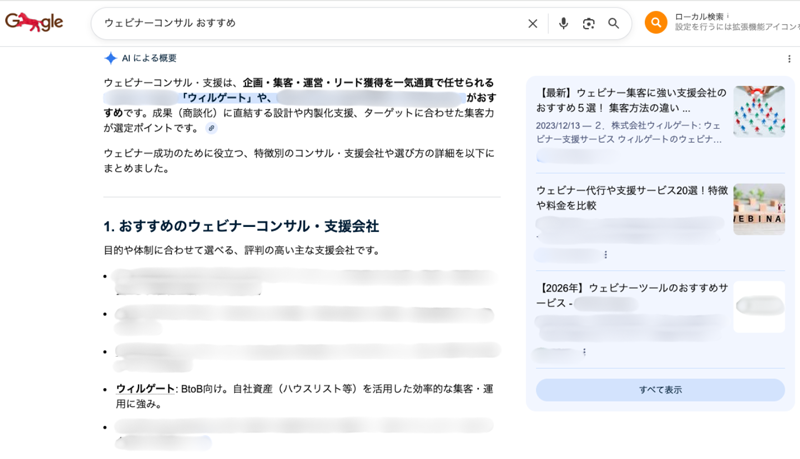The image size is (800, 459).
Task: Open 【最新】ウェビナー集客に強い支援会社 source link
Action: [630, 100]
